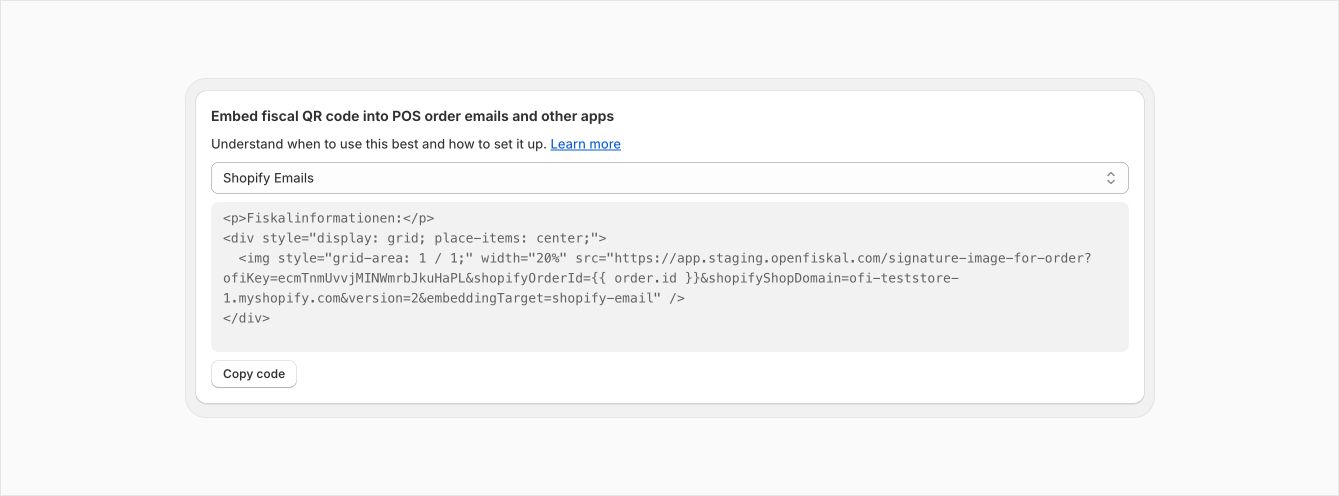
Task: Click the Embed fiscal QR code heading
Action: click(x=412, y=116)
